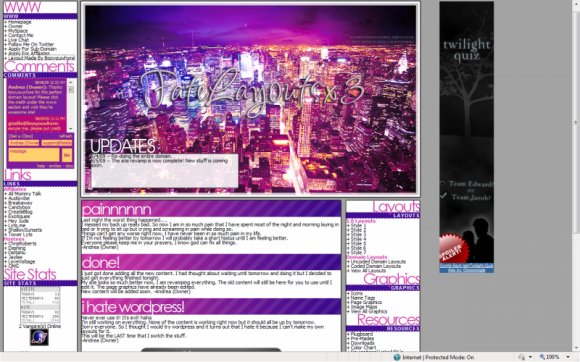This screenshot has height=362, width=580.
Task: Open All Mommy Talk affiliate link
Action: (24, 194)
